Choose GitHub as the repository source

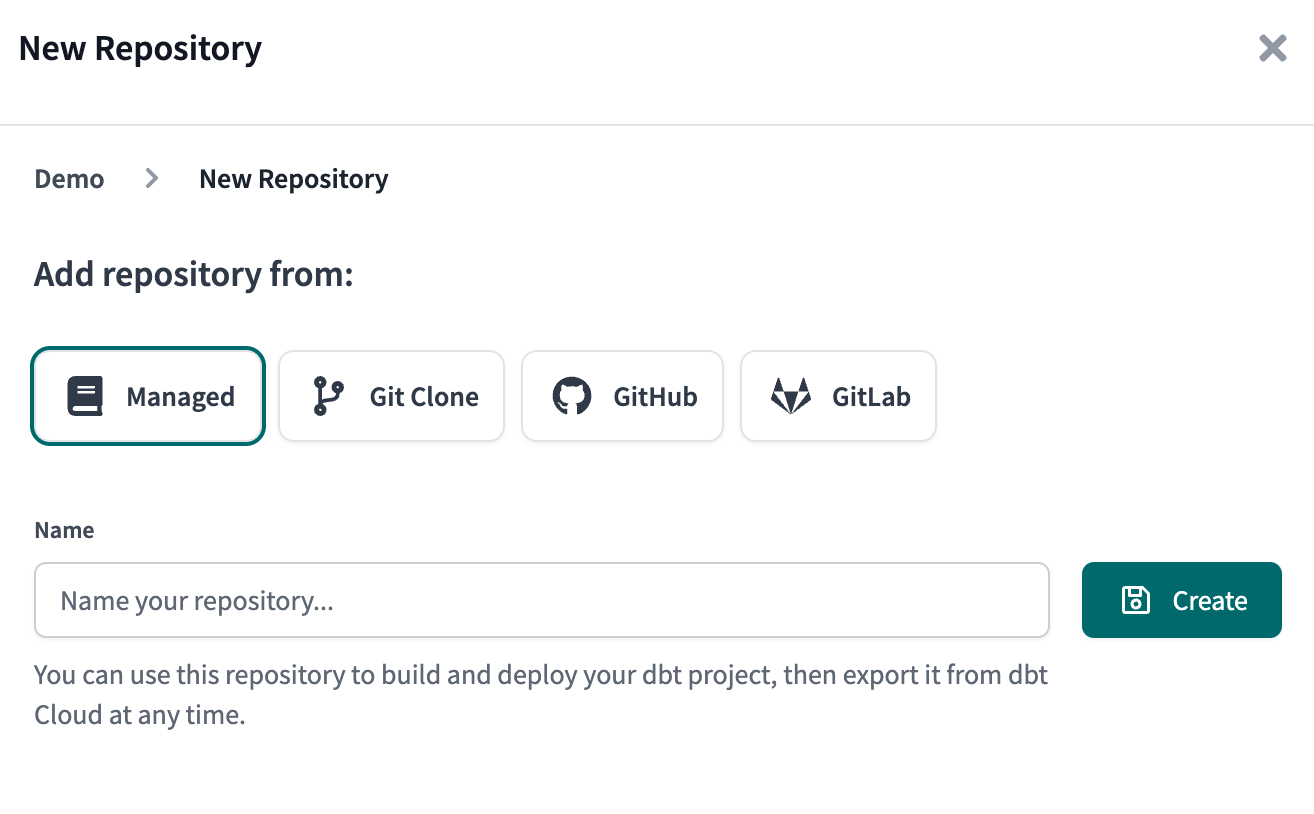click(622, 396)
